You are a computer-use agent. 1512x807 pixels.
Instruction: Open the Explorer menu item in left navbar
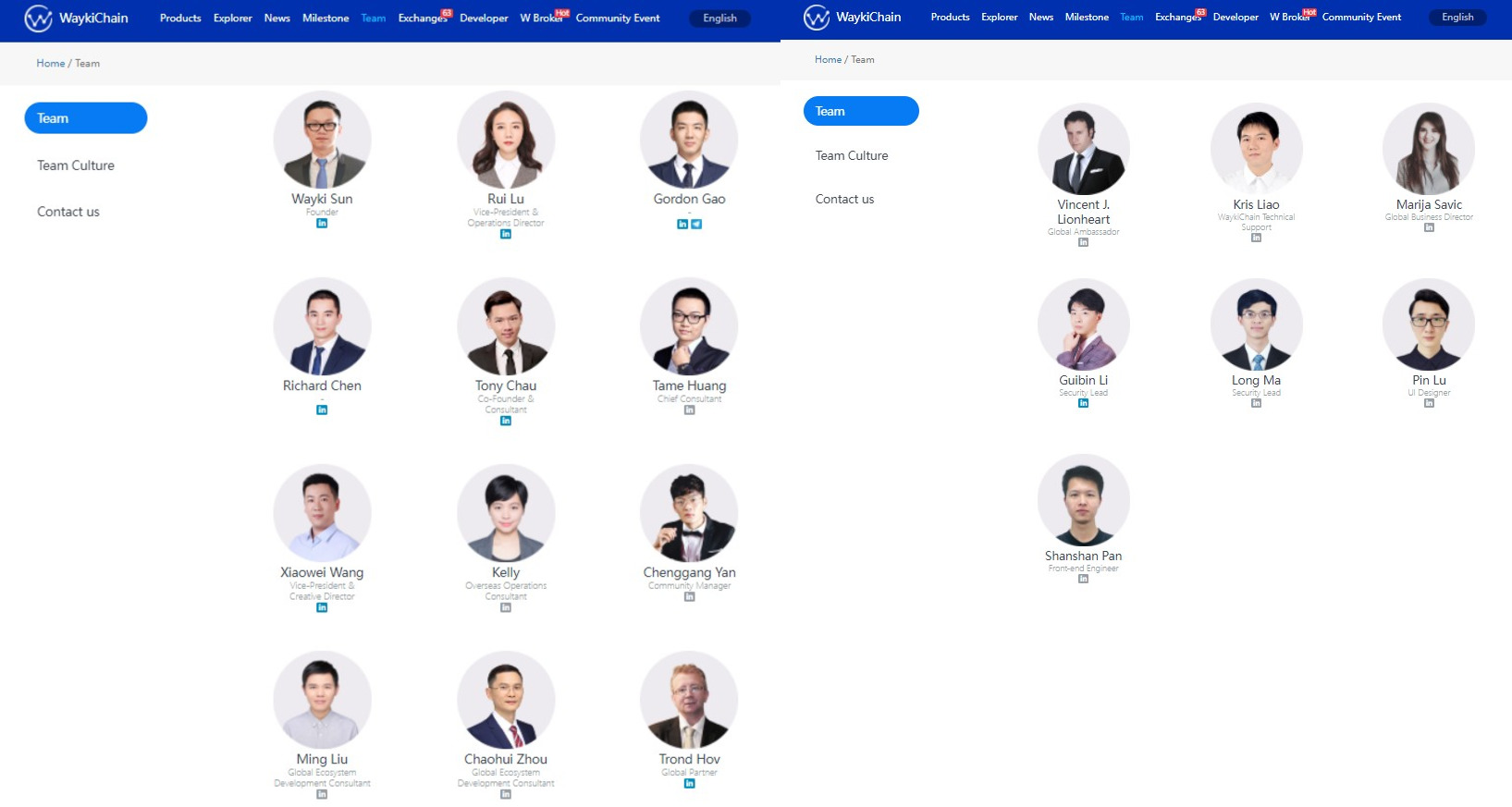click(233, 18)
